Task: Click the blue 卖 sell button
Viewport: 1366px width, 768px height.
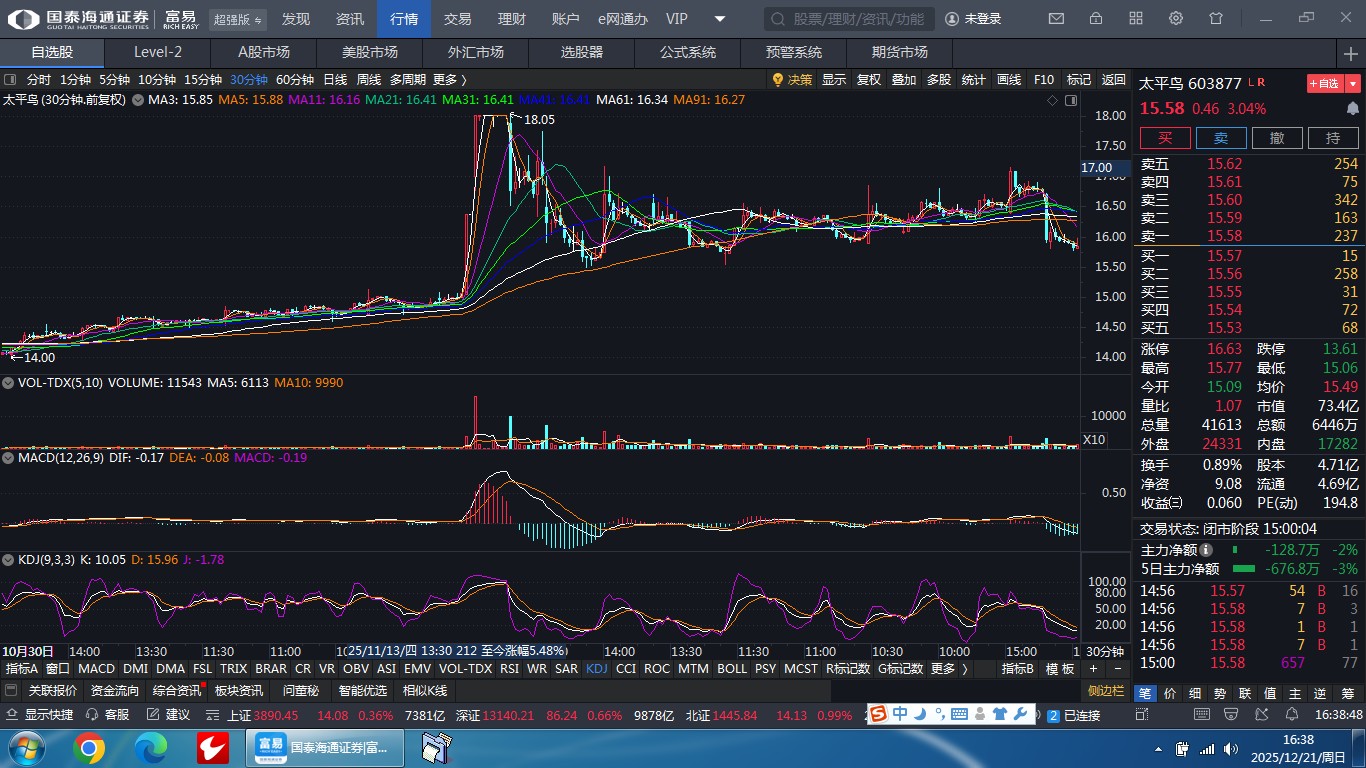Action: pyautogui.click(x=1221, y=139)
